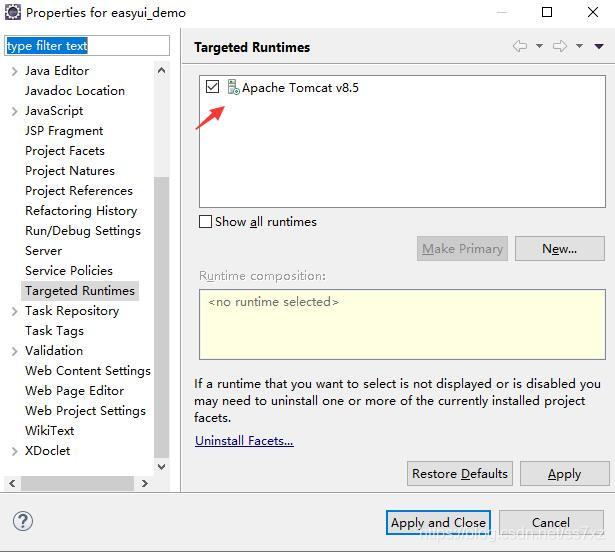Open WikiText properties page
Viewport: 615px width, 552px height.
[49, 431]
